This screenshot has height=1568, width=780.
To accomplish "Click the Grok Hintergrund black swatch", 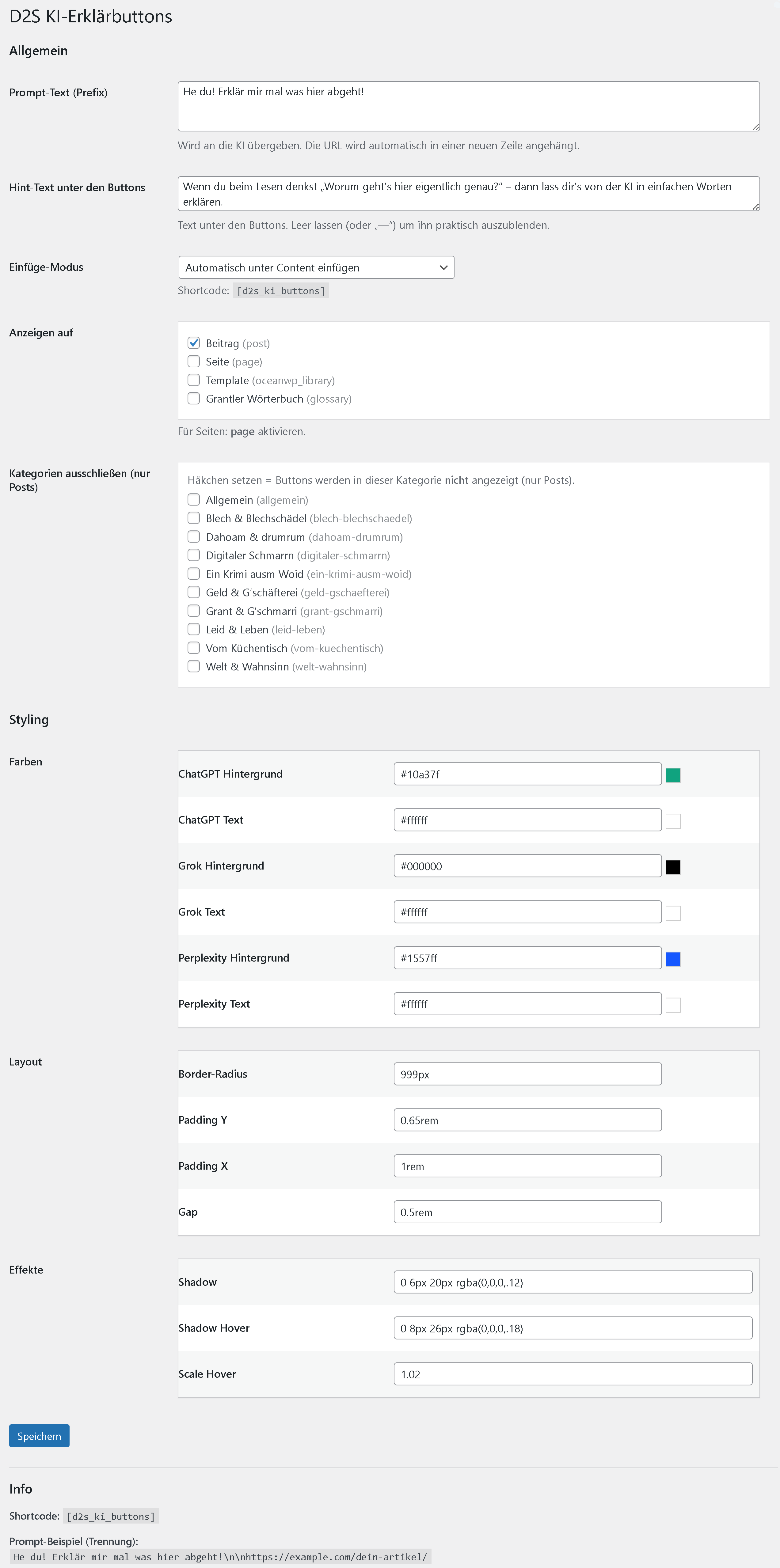I will click(x=673, y=867).
